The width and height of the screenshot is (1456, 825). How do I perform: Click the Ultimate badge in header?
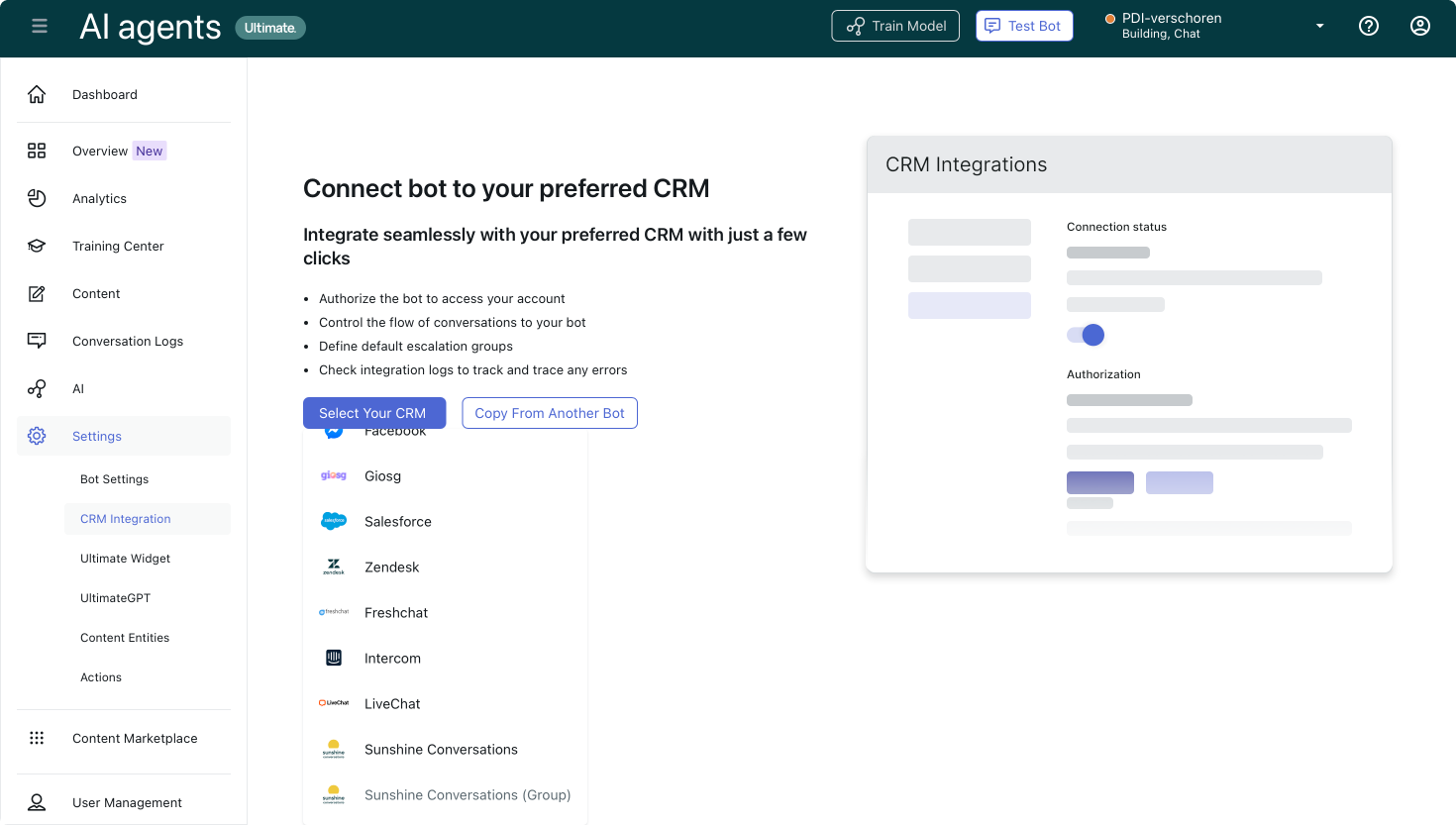click(x=270, y=28)
